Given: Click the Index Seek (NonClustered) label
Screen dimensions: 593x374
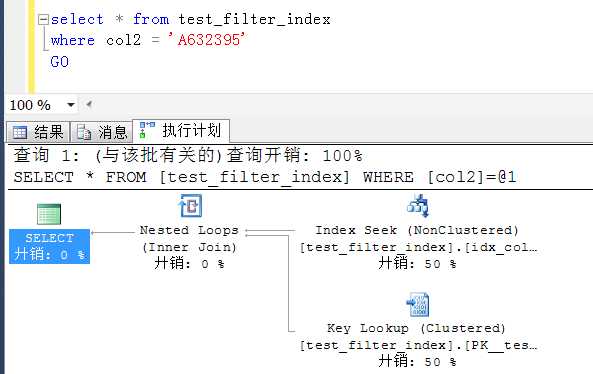Looking at the screenshot, I should click(x=417, y=230).
